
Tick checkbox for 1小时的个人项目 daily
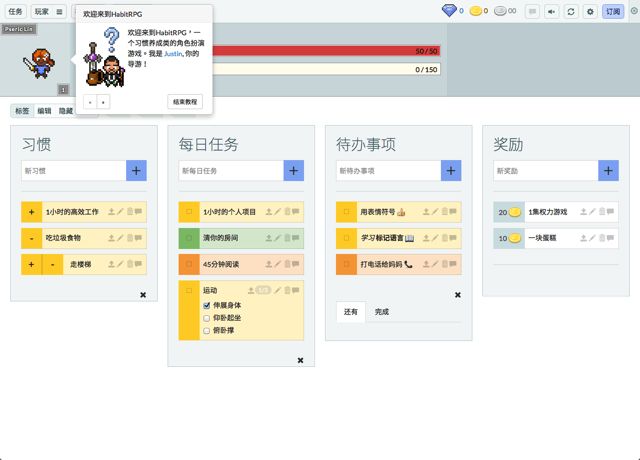click(x=189, y=211)
